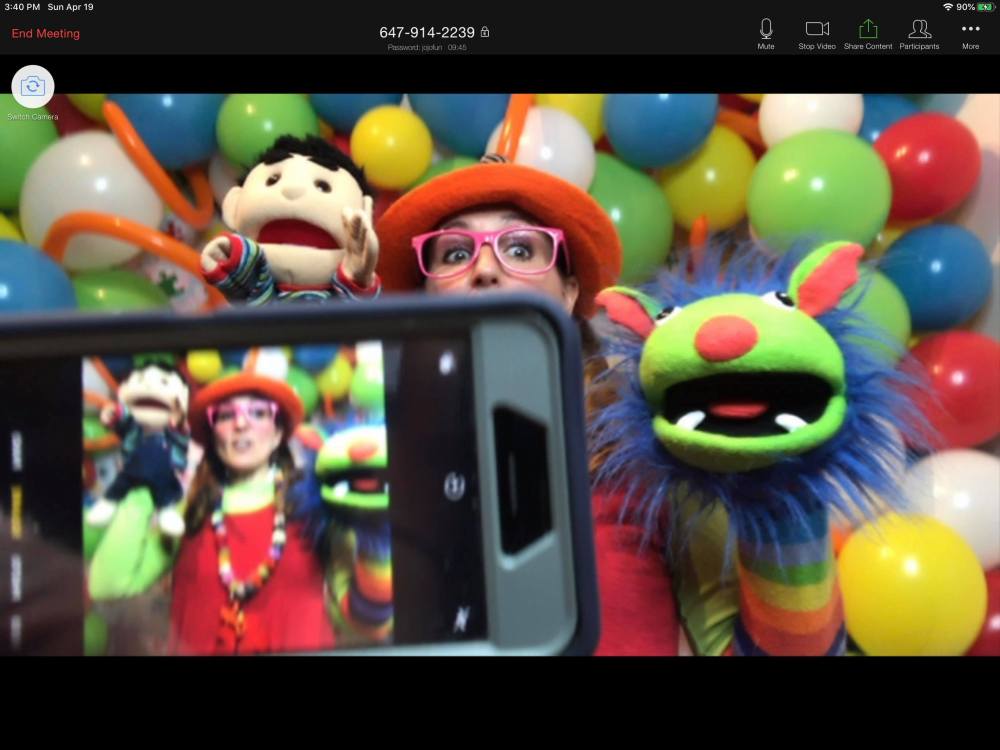Mute the microphone icon
The height and width of the screenshot is (750, 1000).
(x=766, y=28)
